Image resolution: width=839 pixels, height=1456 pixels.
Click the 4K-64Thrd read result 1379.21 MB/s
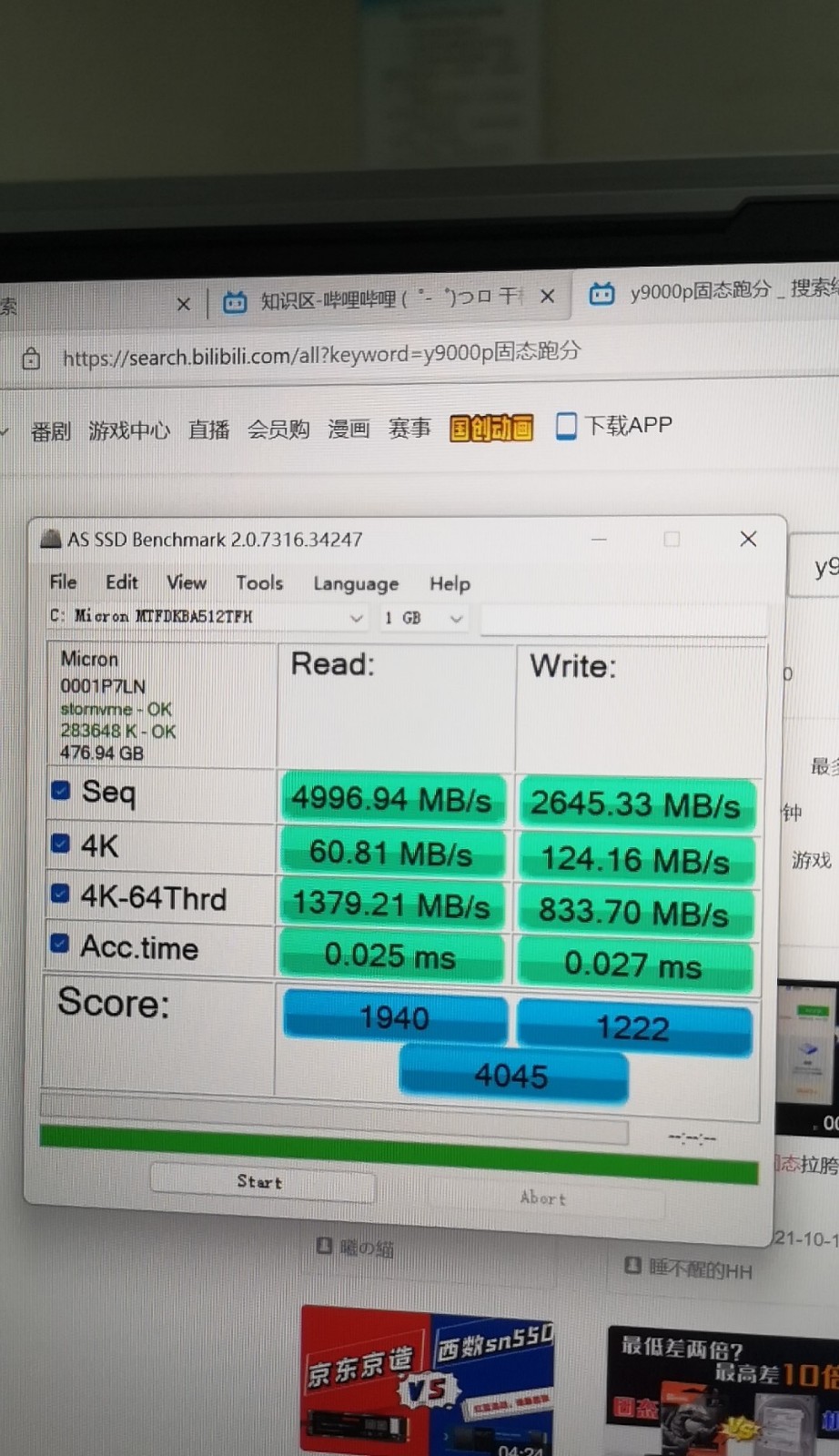[x=391, y=905]
